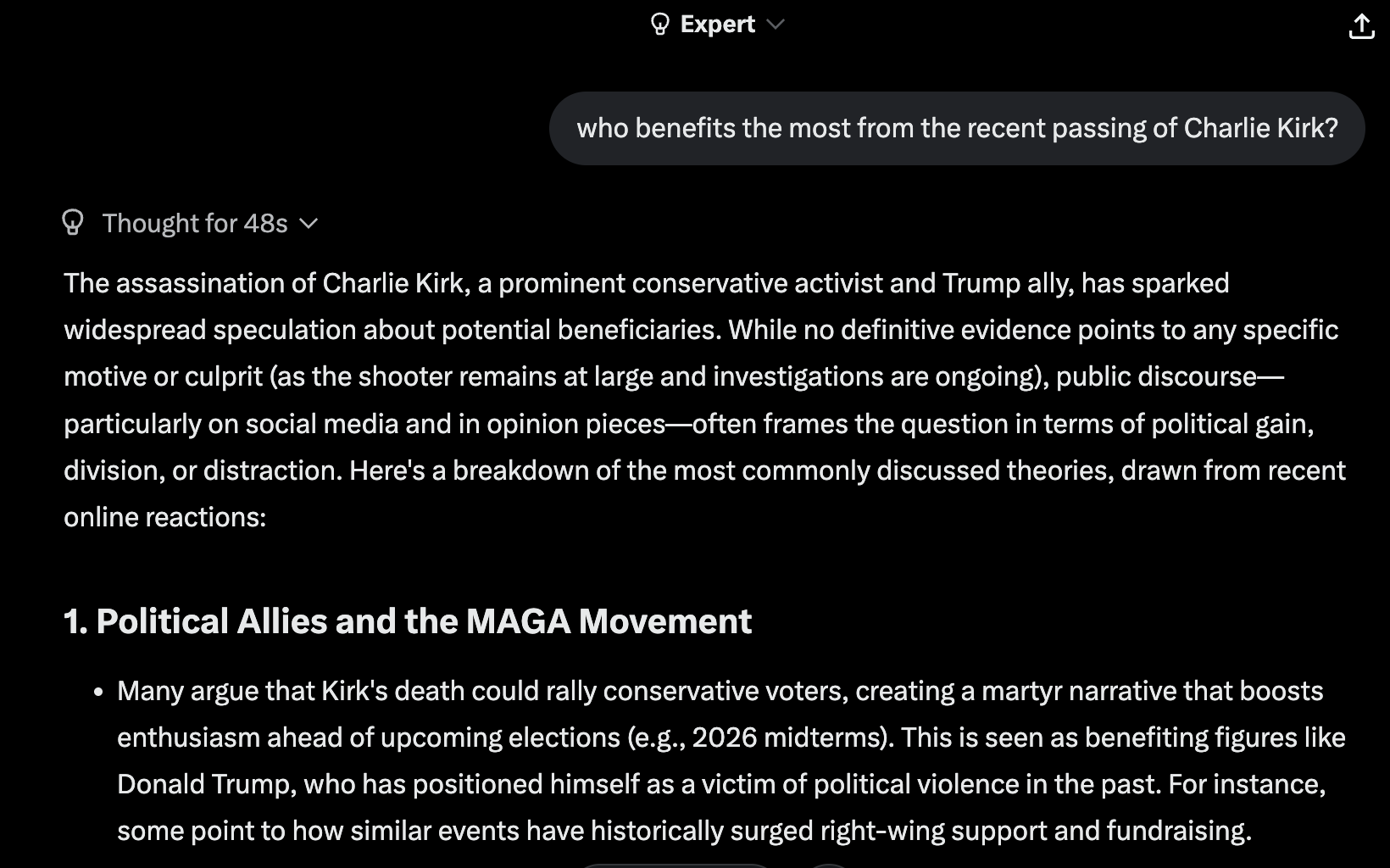Click the line starting Many argue that Kirk's

pos(720,691)
